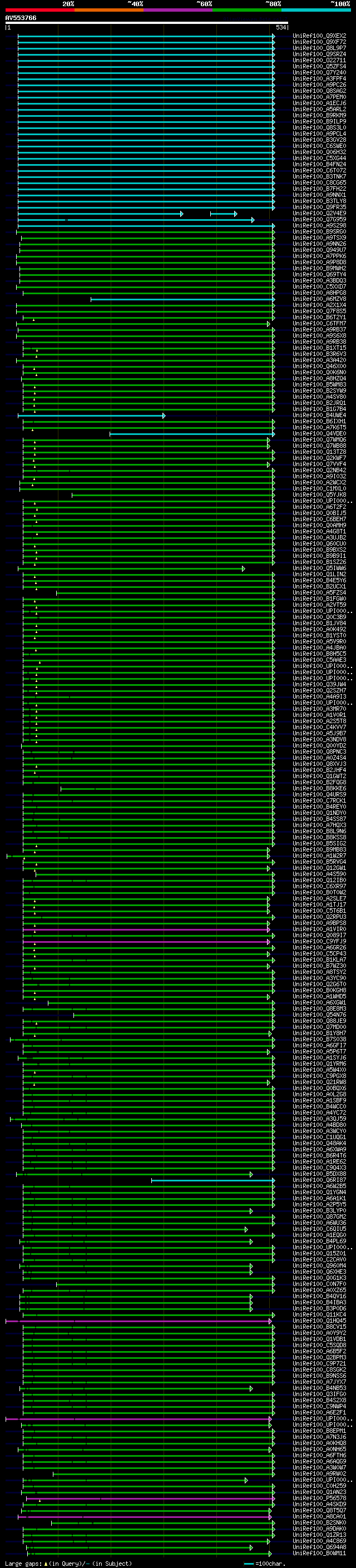Select hit label UniRef100_B3TNK7
Screen dimensions: 356x1568
[x=319, y=176]
